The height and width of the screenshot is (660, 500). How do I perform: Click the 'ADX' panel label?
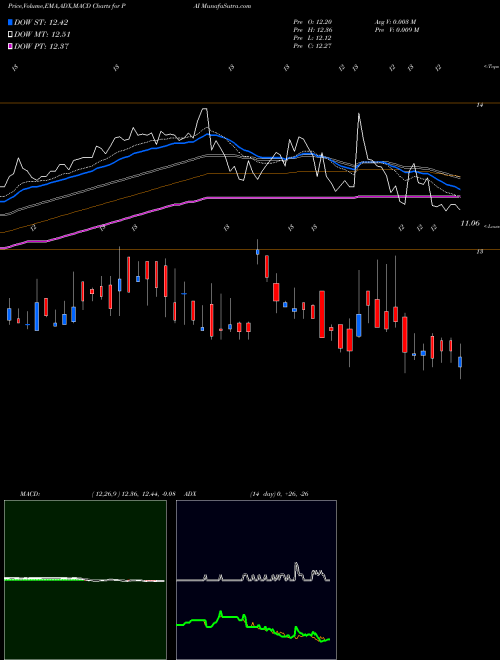(190, 494)
